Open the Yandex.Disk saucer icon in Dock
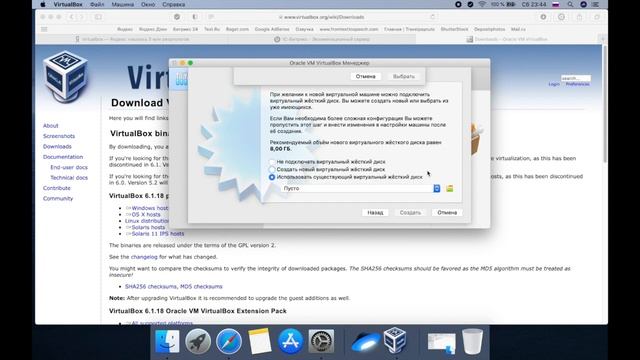Viewport: 640px width, 360px height. (x=365, y=342)
